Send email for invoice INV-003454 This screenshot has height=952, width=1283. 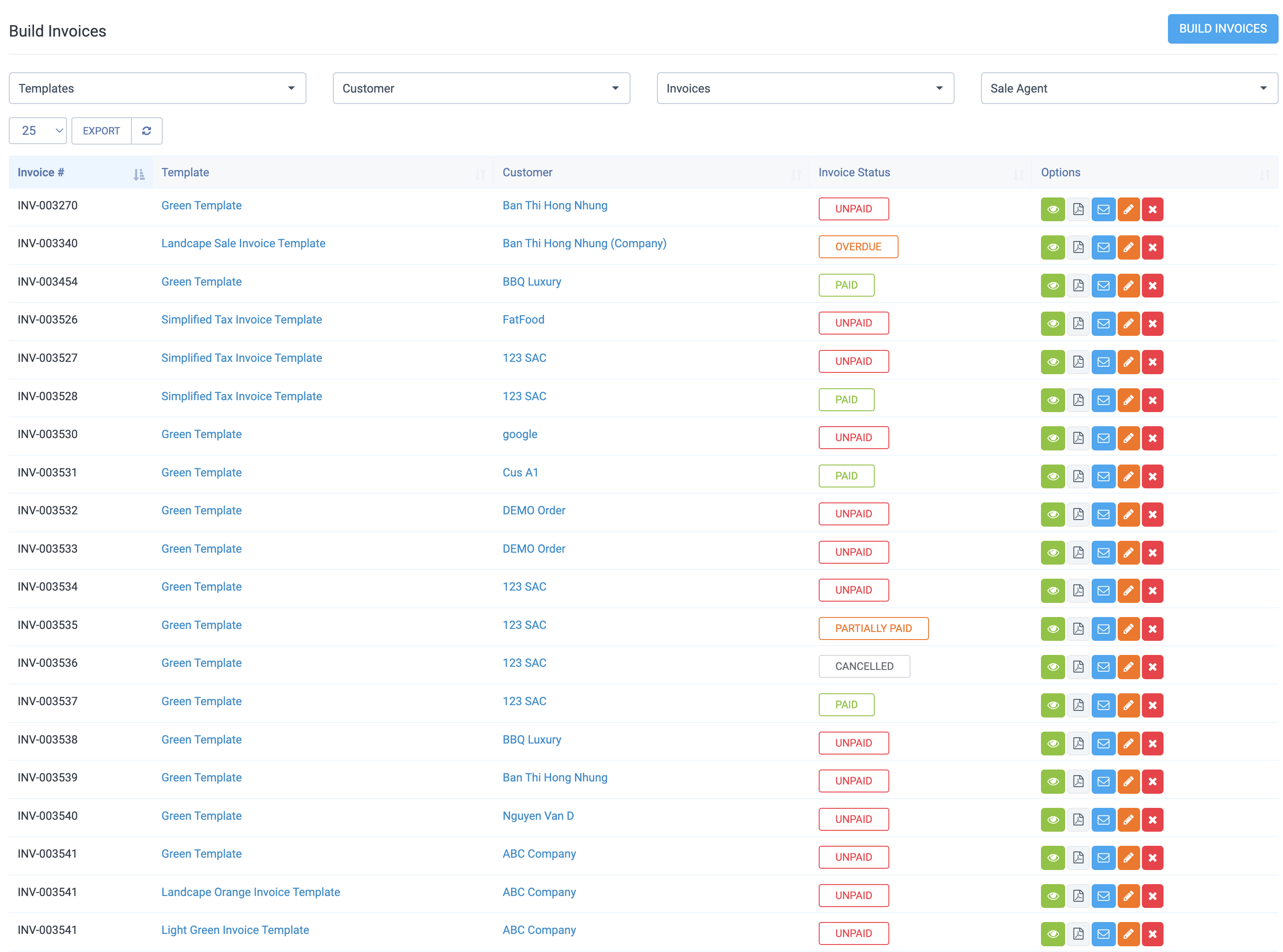pos(1103,286)
